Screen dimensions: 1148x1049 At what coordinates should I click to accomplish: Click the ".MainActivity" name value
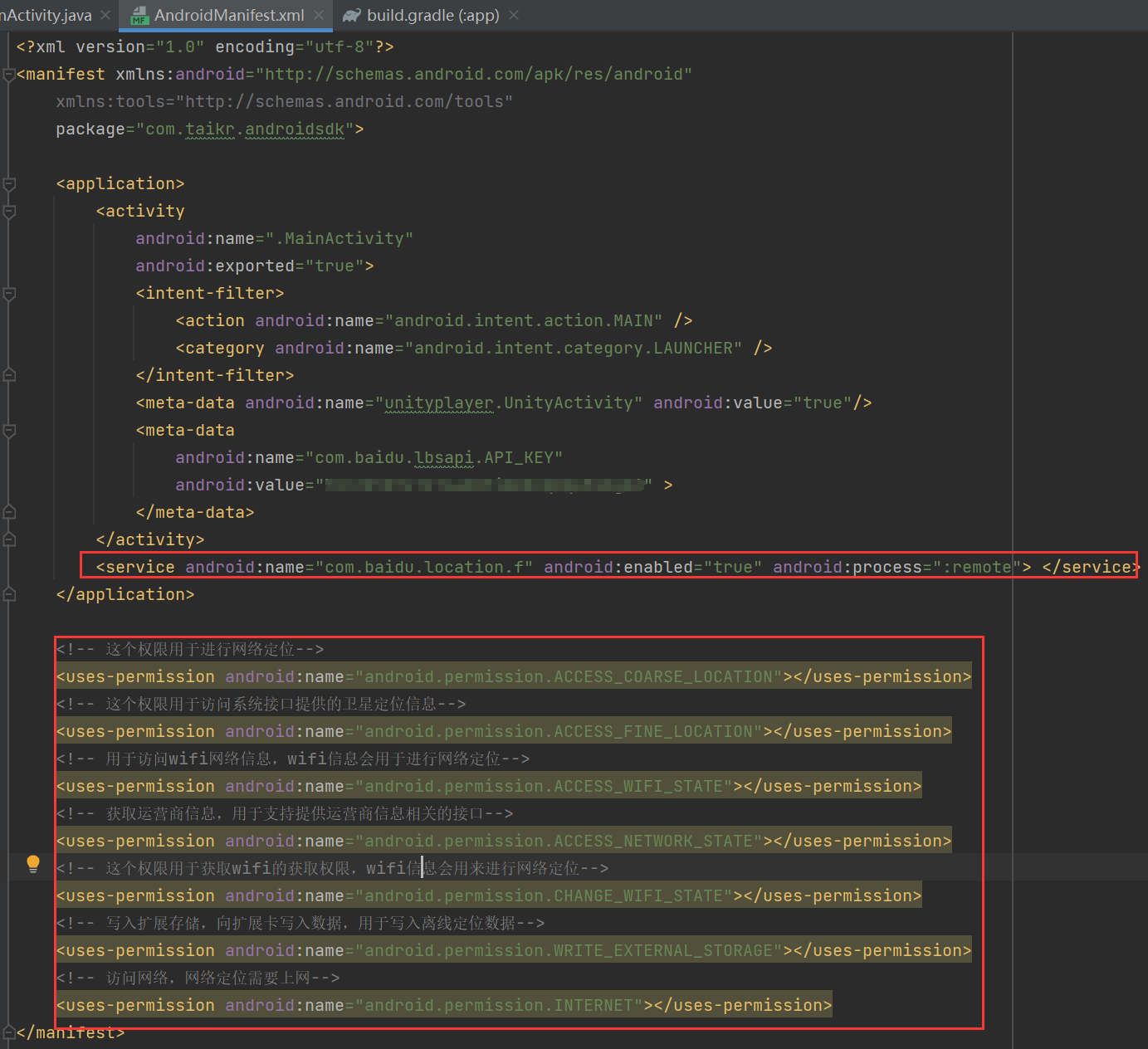pyautogui.click(x=339, y=238)
